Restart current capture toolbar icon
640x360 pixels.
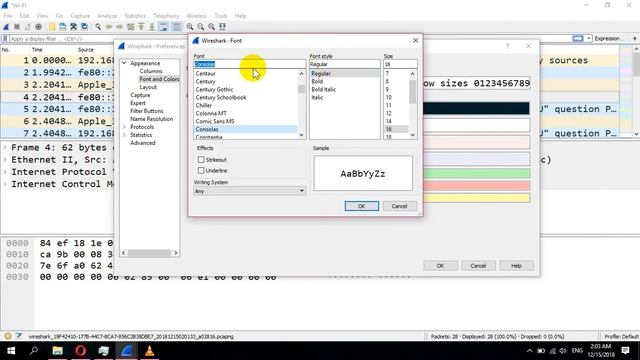click(x=27, y=27)
